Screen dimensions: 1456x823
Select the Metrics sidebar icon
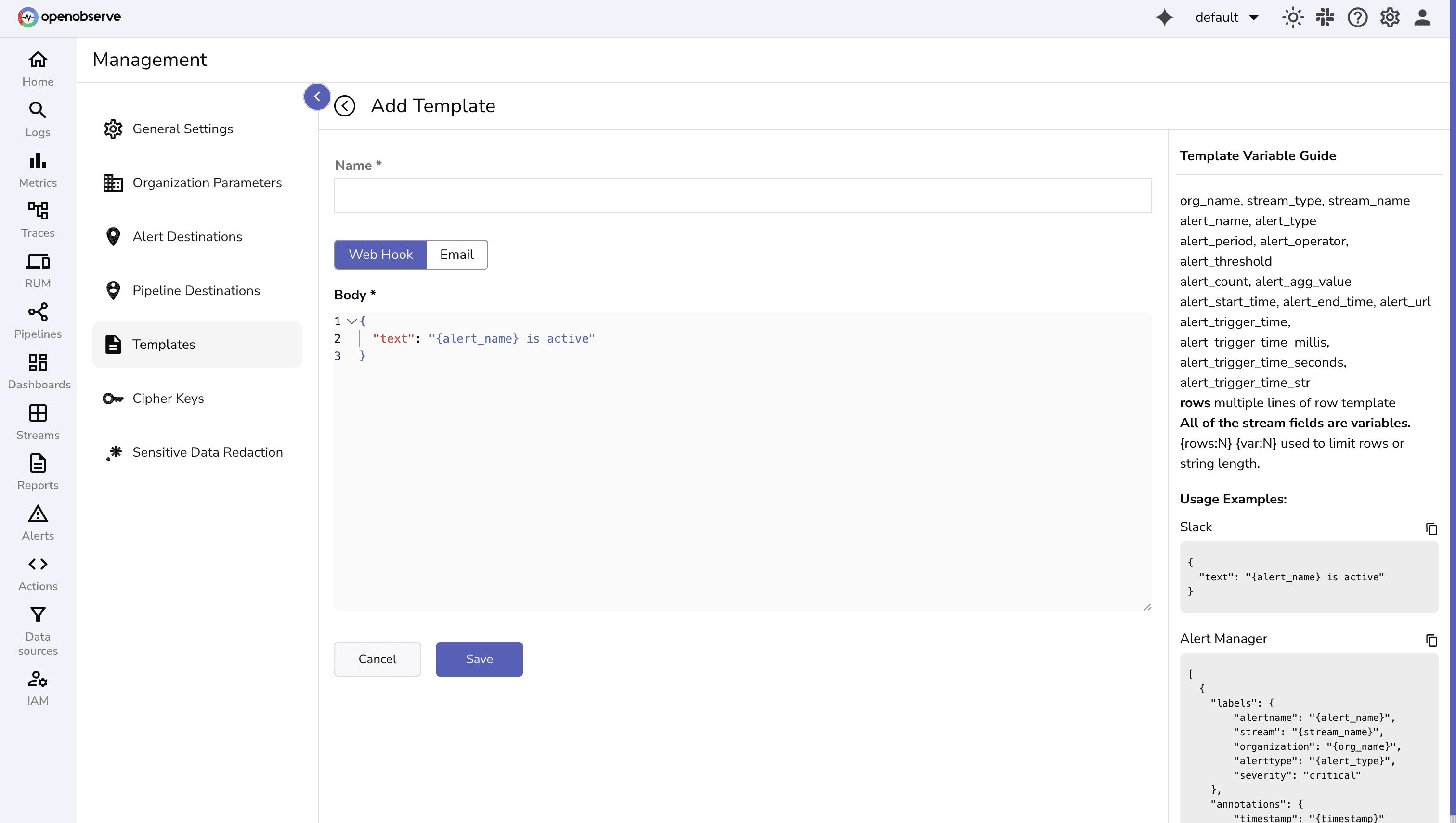click(x=38, y=168)
